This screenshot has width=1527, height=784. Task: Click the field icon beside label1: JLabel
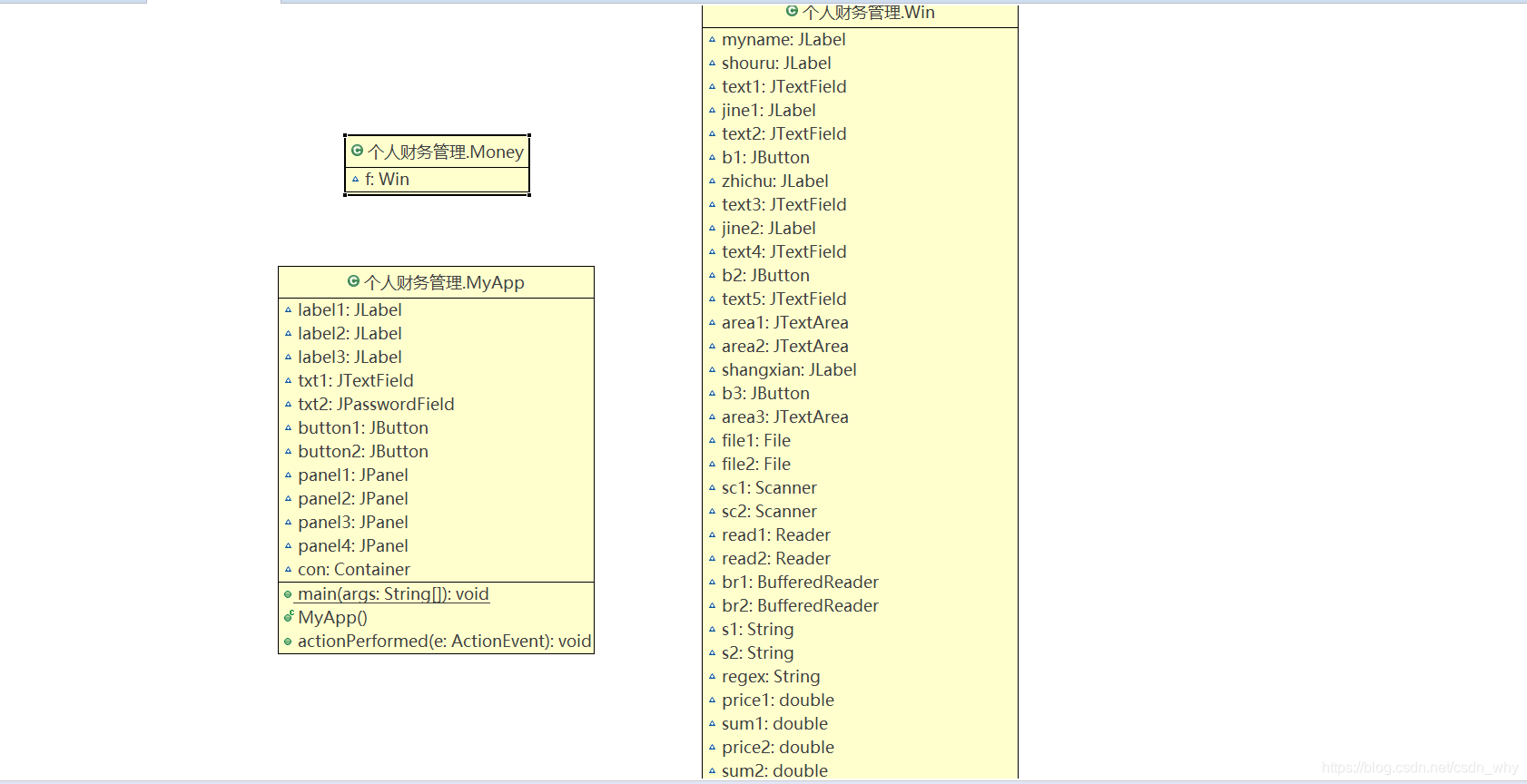pyautogui.click(x=288, y=310)
